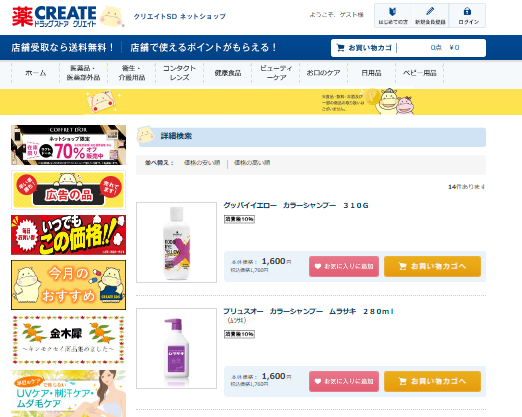Open the 今月のおすすめ banner

point(68,285)
